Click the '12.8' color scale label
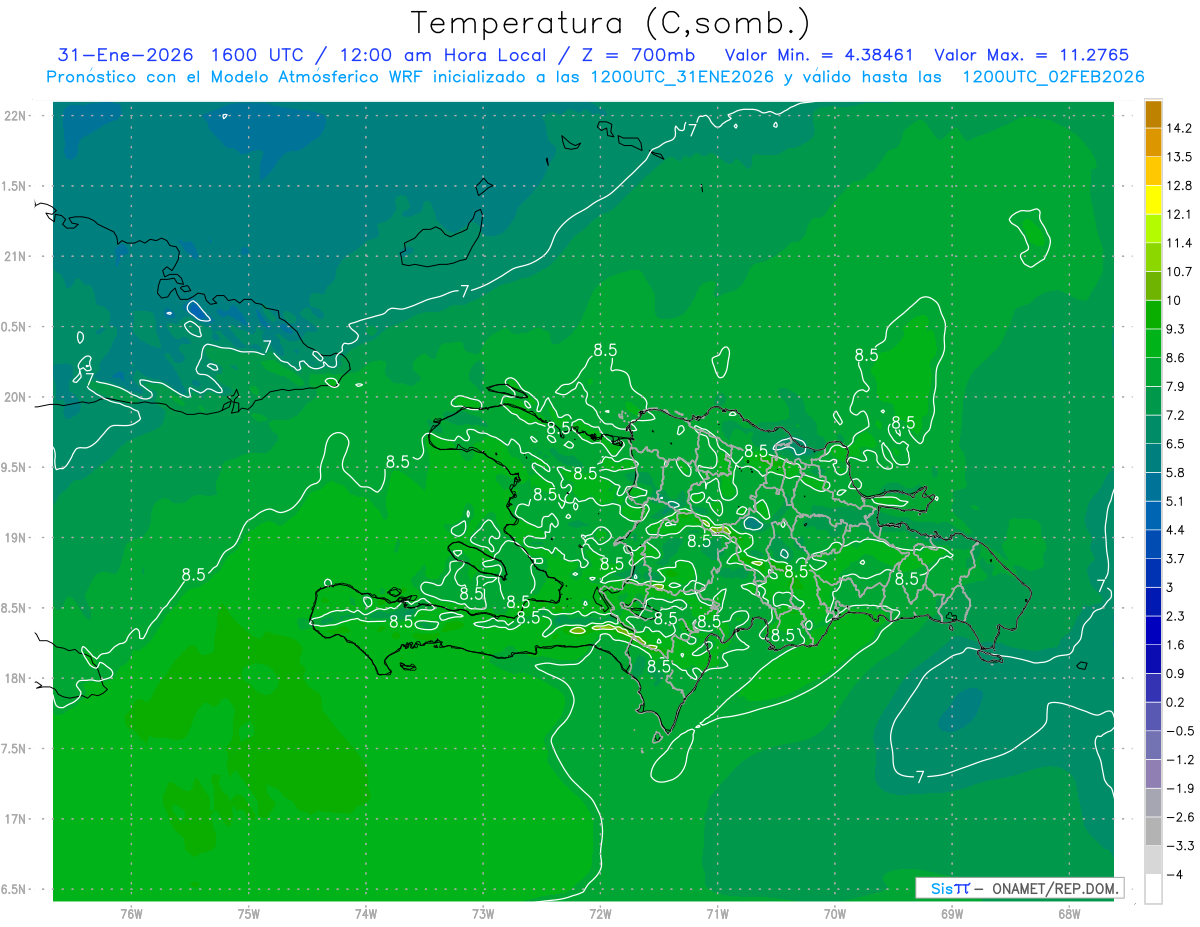 pyautogui.click(x=1181, y=185)
